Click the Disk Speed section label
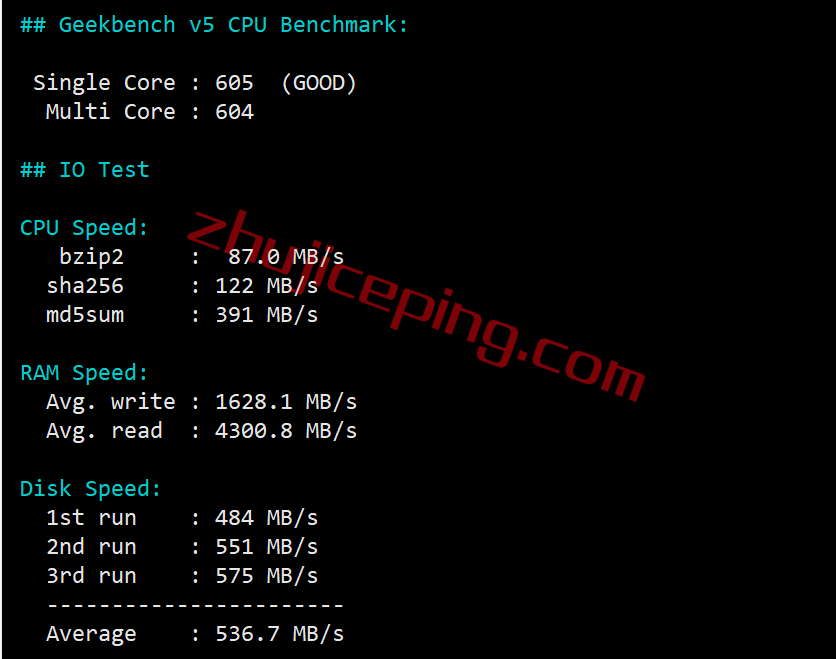This screenshot has height=659, width=836. (x=90, y=489)
